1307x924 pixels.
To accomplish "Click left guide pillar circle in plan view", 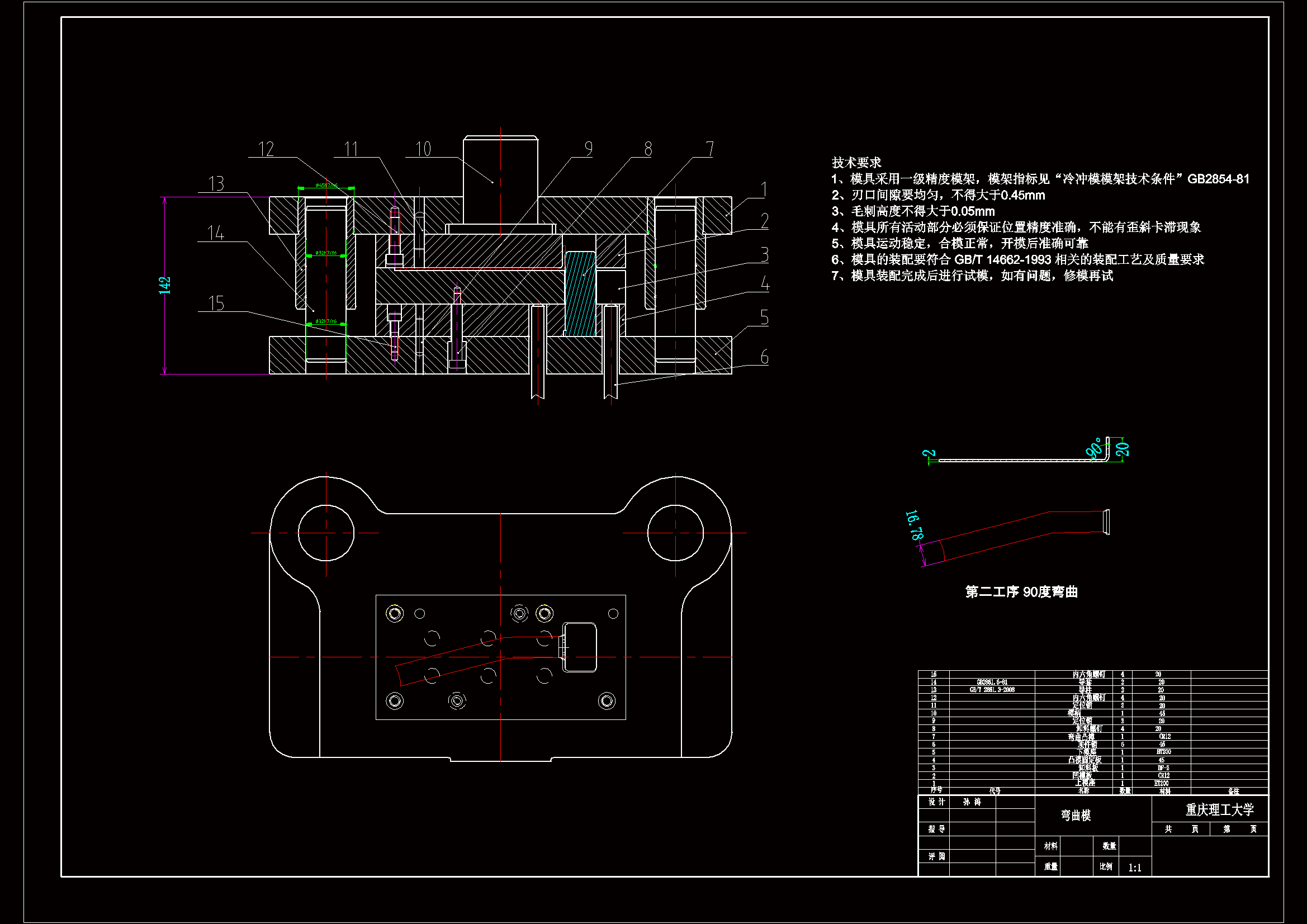I will click(x=325, y=533).
